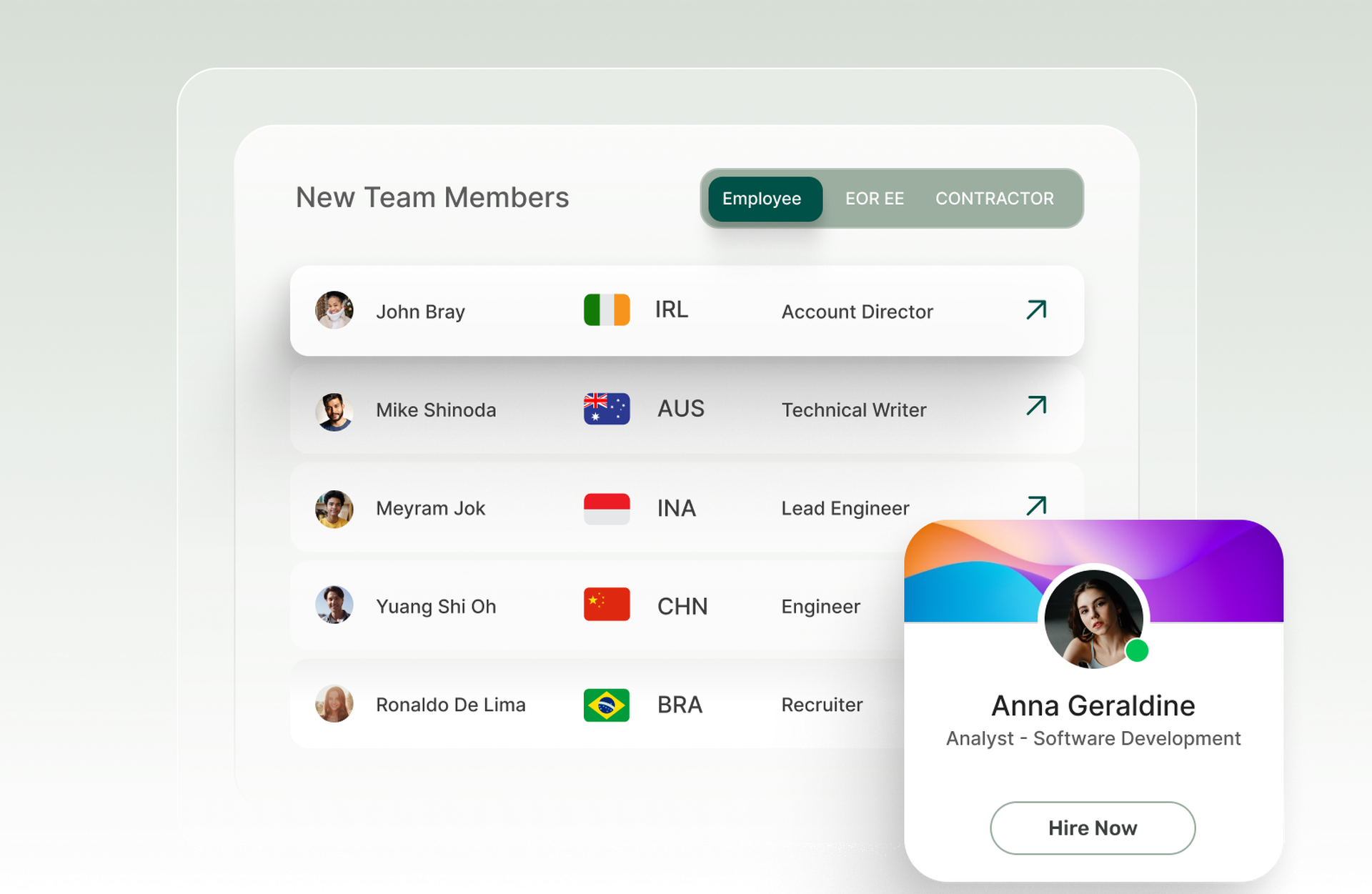
Task: Switch to the EOR EE tab
Action: pyautogui.click(x=874, y=199)
